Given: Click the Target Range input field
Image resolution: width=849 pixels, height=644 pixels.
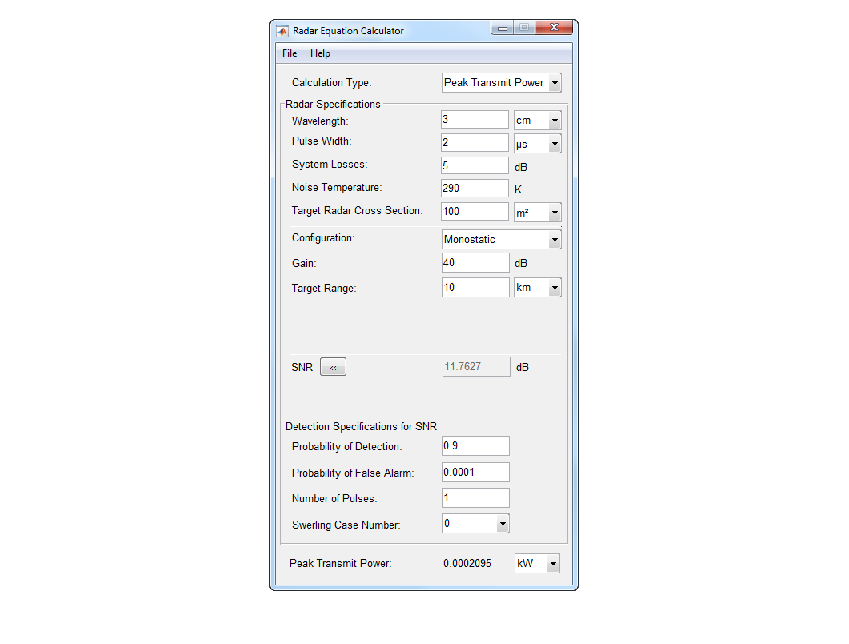Looking at the screenshot, I should 475,288.
